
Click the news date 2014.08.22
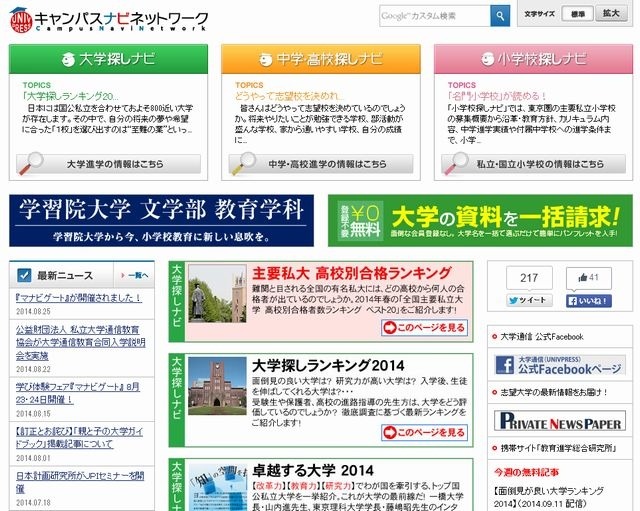[x=33, y=369]
